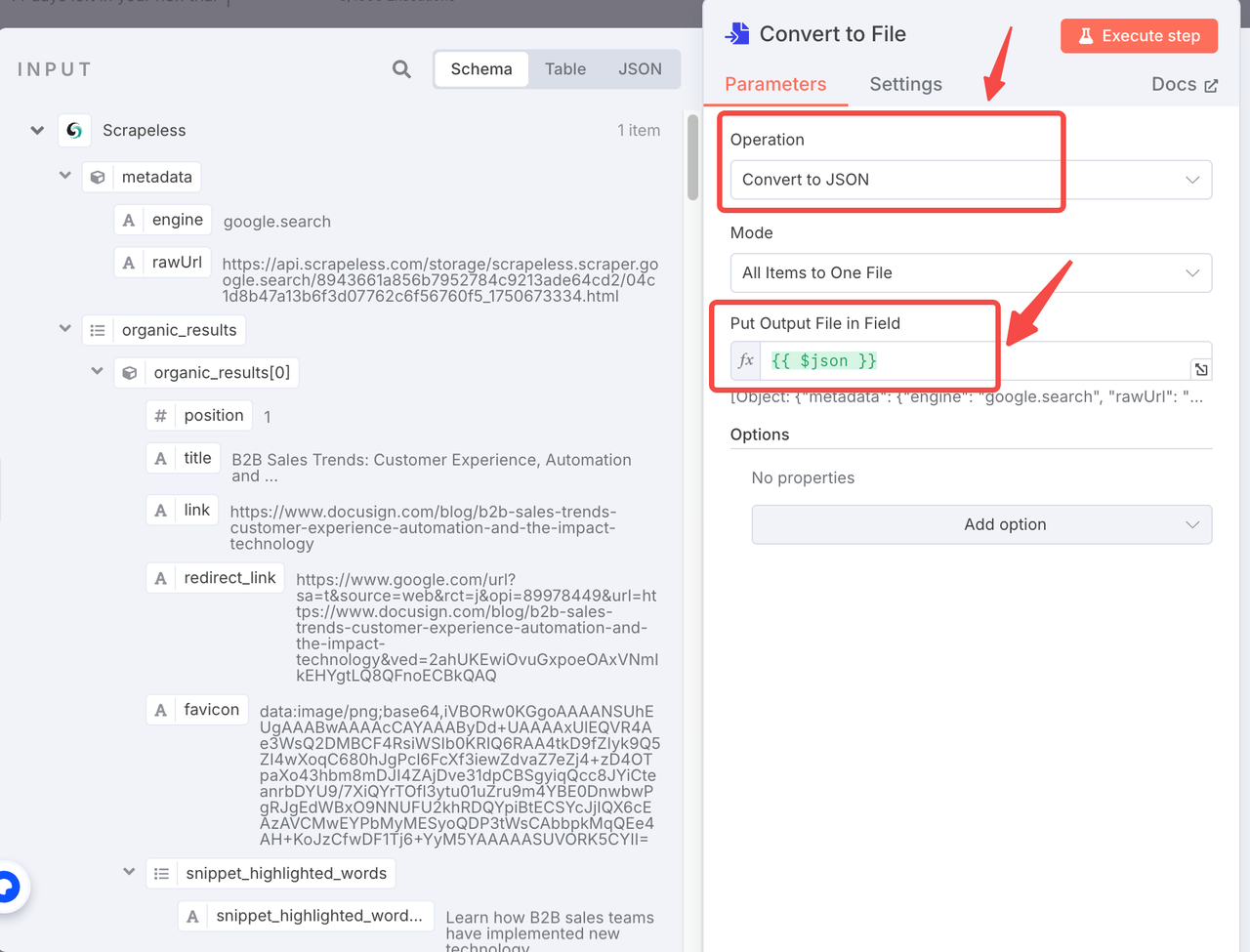
Task: Open the Mode dropdown All Items to One File
Action: pyautogui.click(x=971, y=273)
